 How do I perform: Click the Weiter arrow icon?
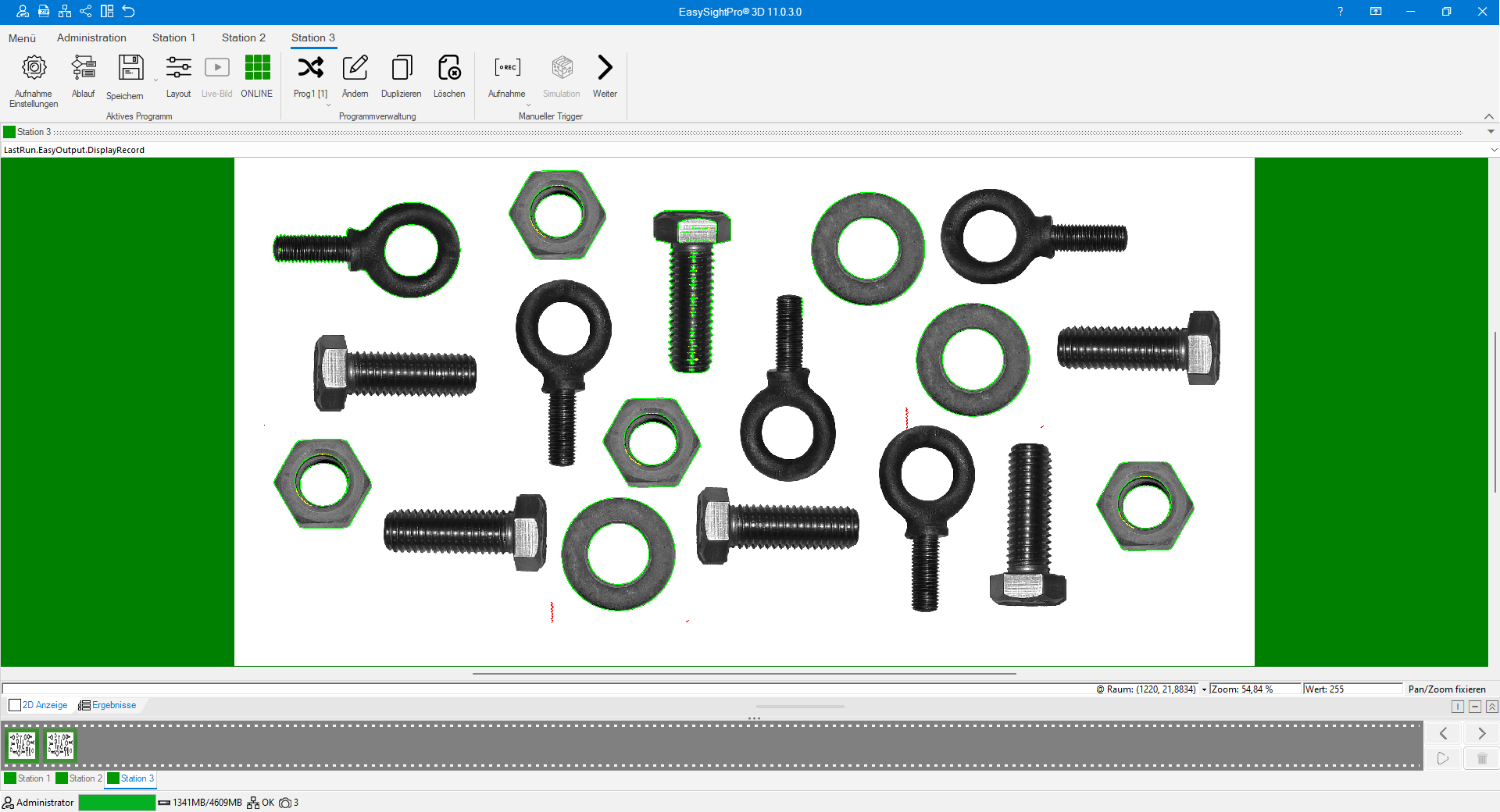[x=605, y=69]
